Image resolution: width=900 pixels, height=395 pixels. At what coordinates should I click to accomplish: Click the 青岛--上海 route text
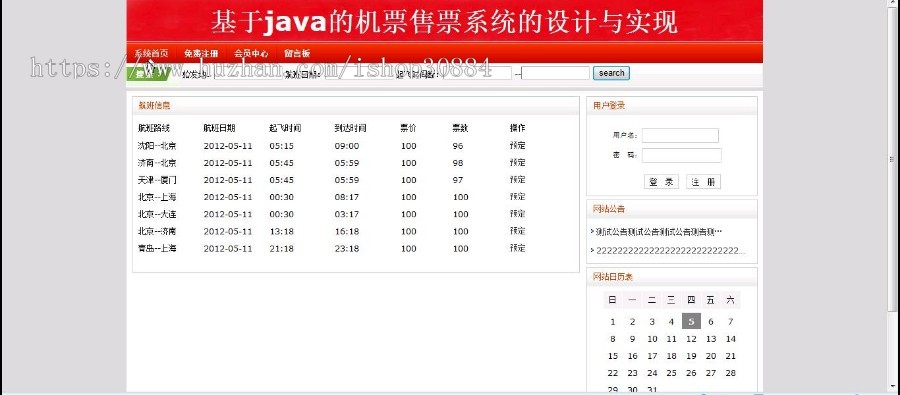coord(157,249)
